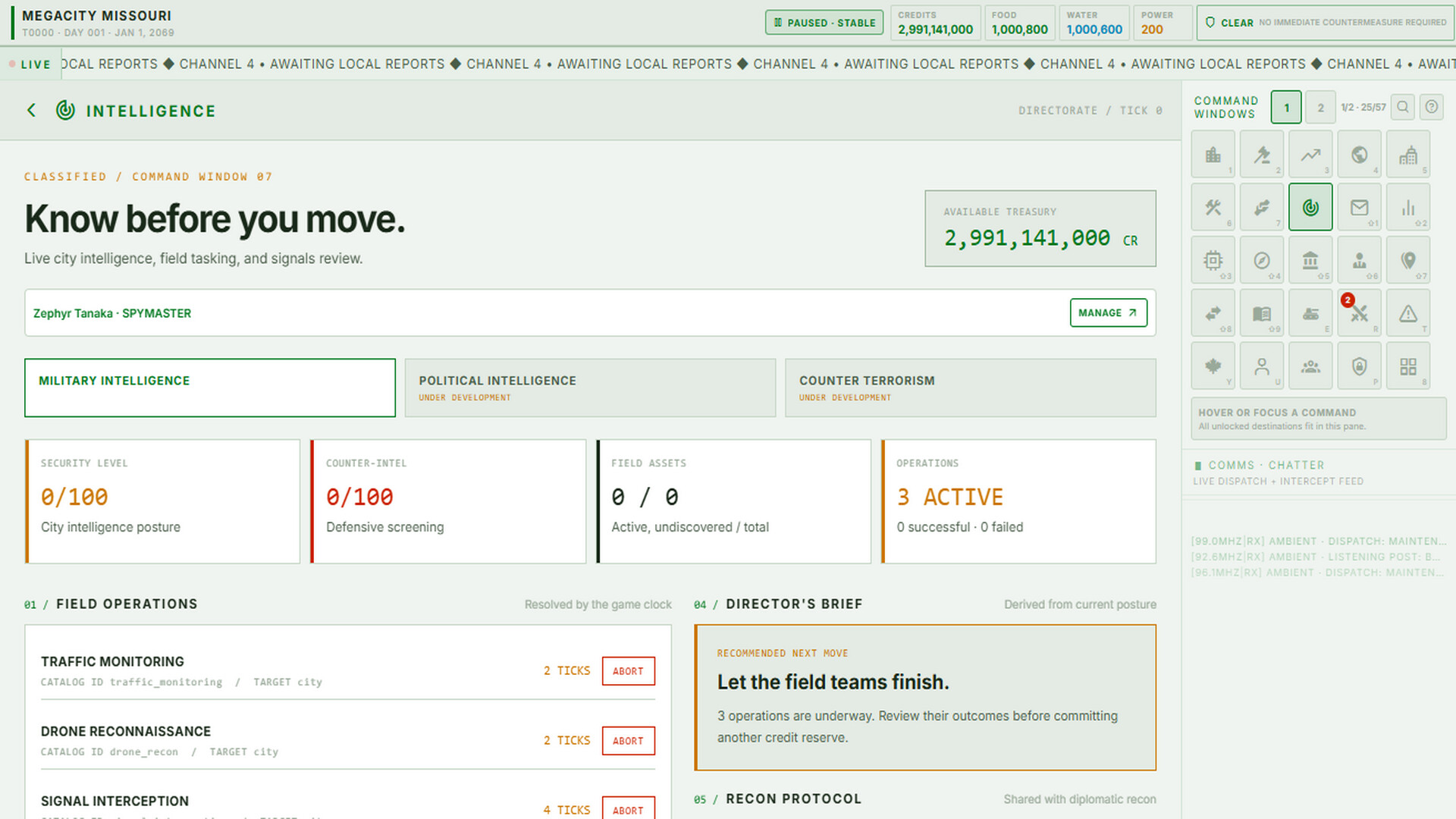The image size is (1456, 819).
Task: Open the shield lock command window
Action: pyautogui.click(x=1359, y=366)
